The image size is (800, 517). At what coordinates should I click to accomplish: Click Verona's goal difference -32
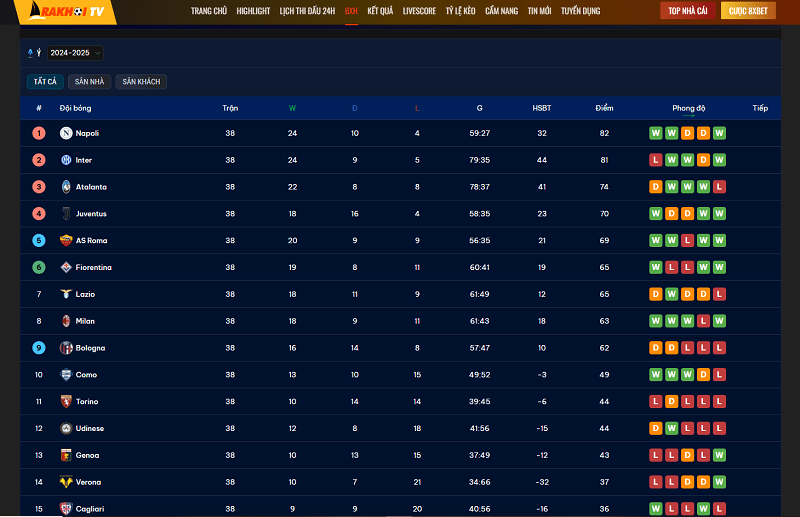pyautogui.click(x=542, y=482)
